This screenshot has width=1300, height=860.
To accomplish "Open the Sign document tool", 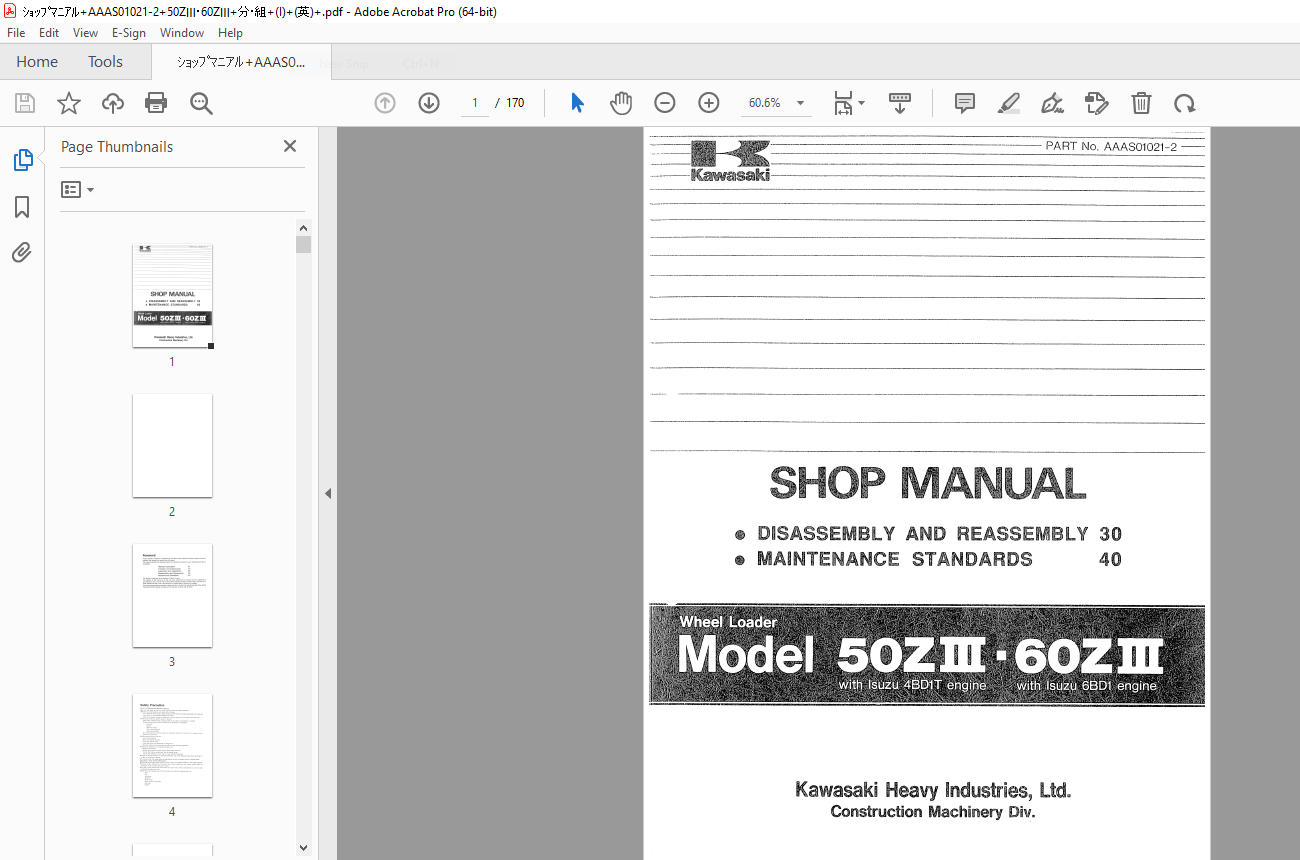I will point(1053,103).
